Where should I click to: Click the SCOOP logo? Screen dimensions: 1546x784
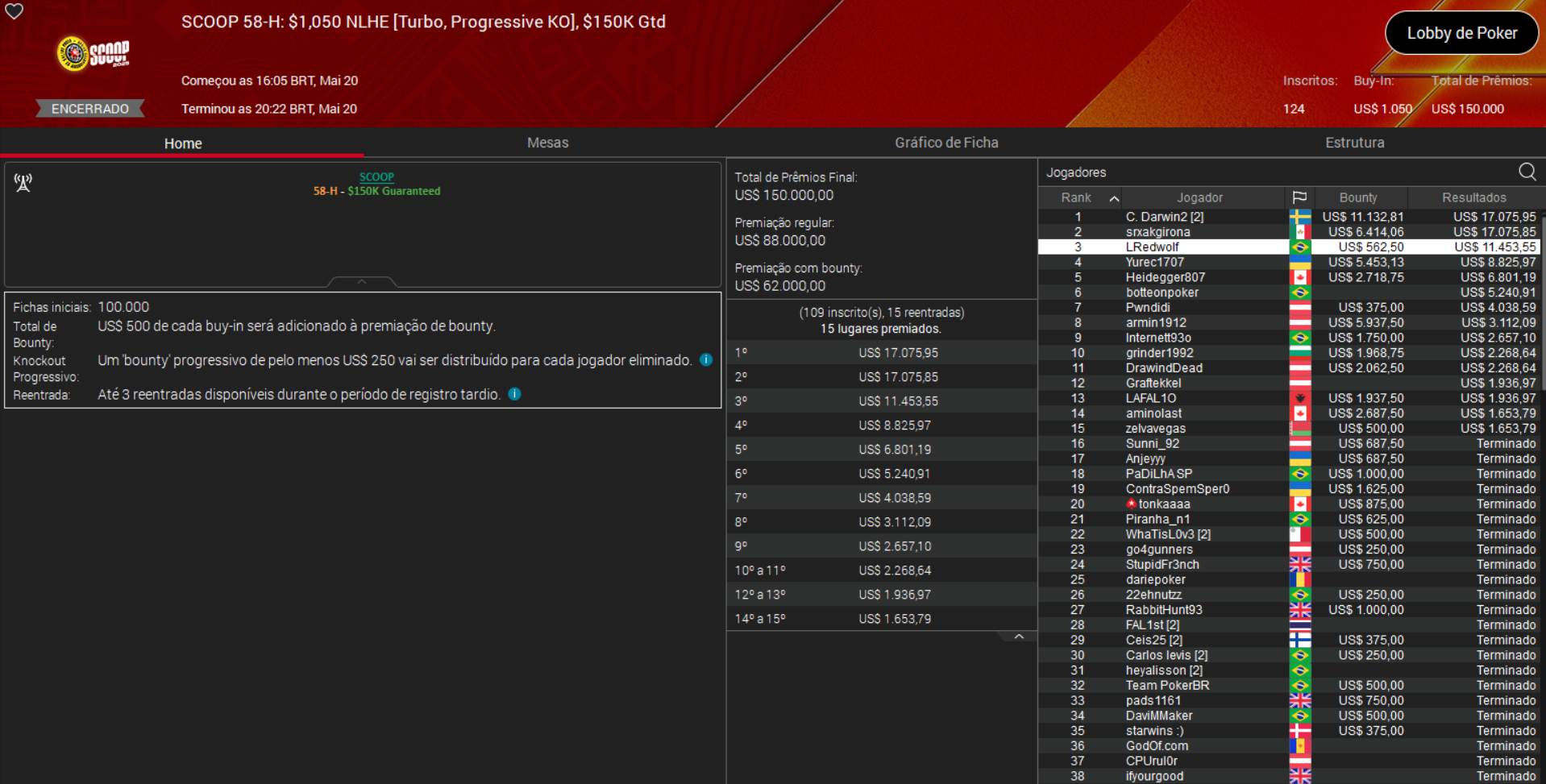pos(93,53)
